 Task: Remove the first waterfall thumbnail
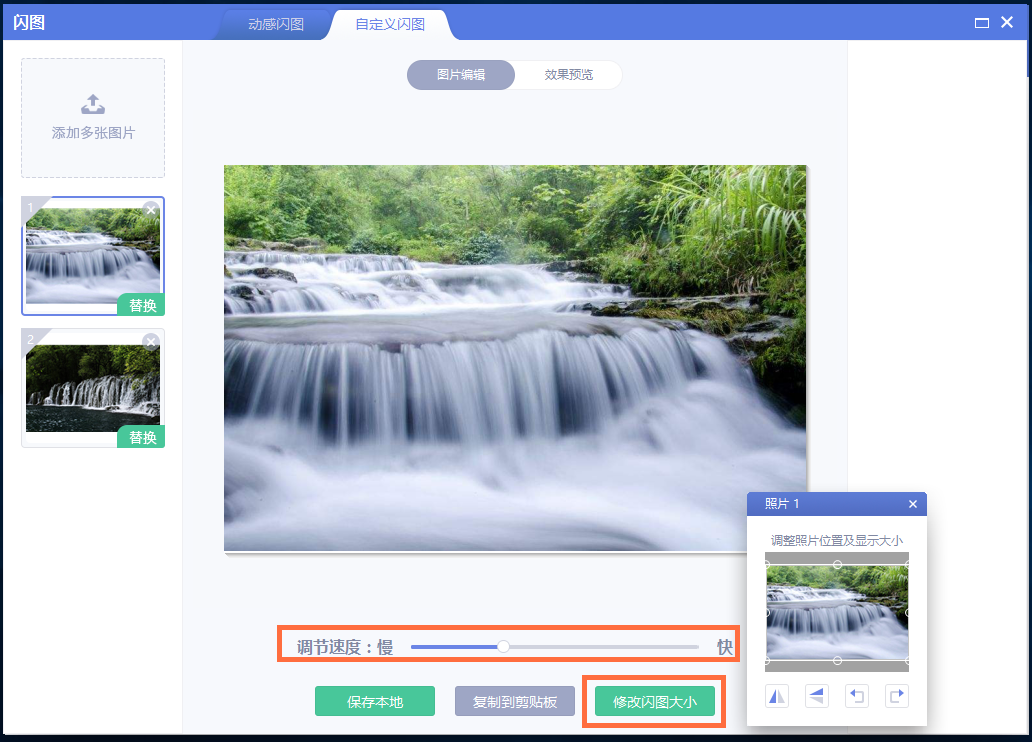[151, 209]
